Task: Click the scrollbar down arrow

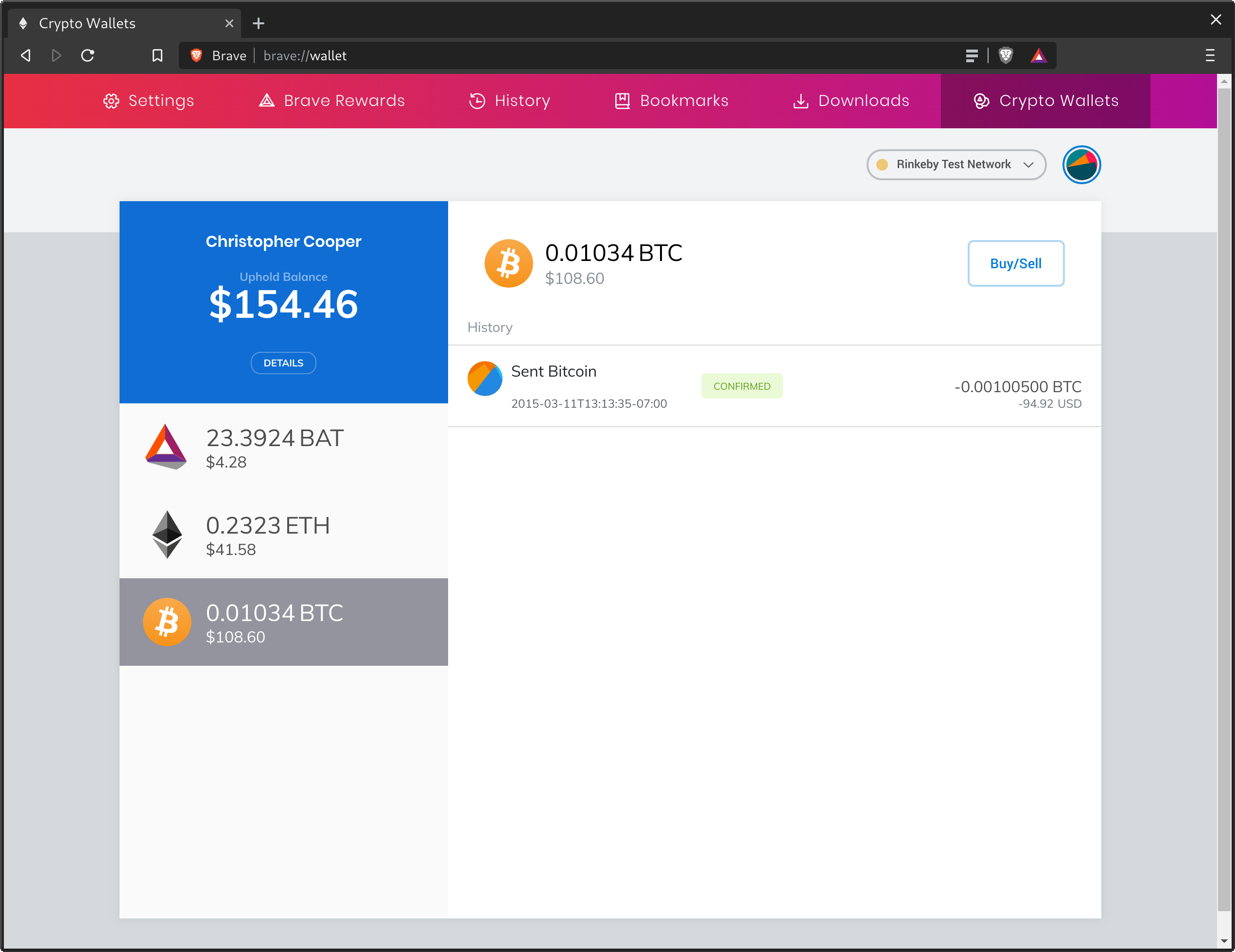Action: pyautogui.click(x=1224, y=941)
